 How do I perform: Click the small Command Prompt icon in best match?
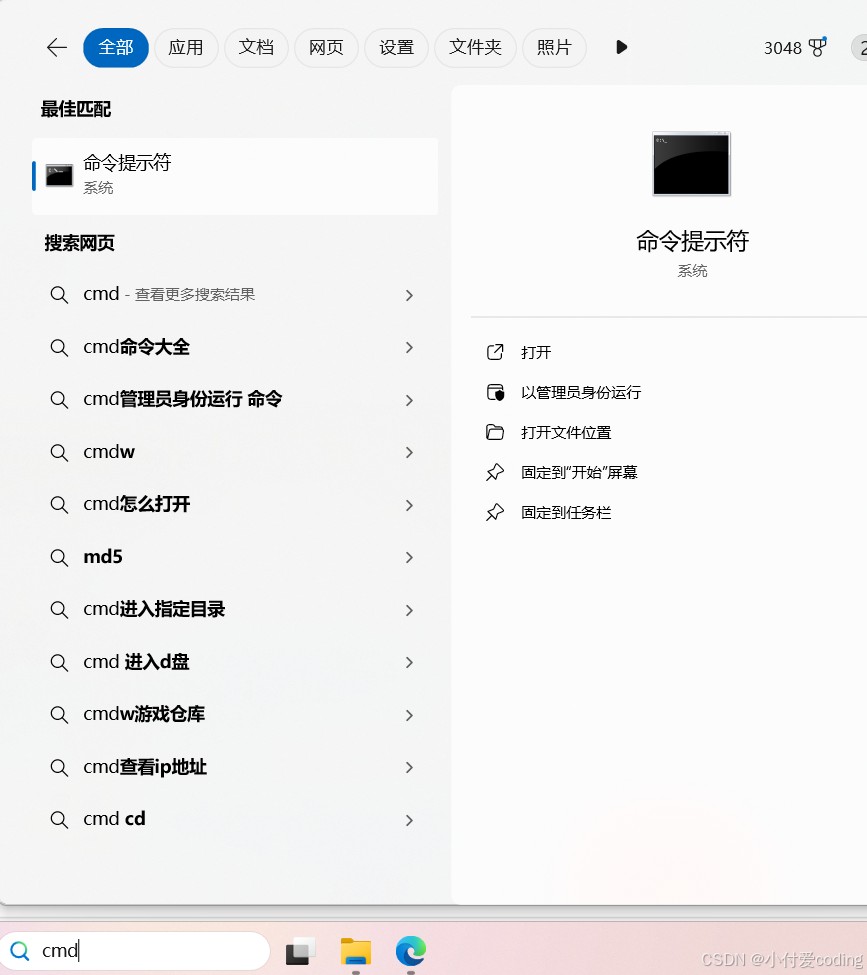coord(60,175)
